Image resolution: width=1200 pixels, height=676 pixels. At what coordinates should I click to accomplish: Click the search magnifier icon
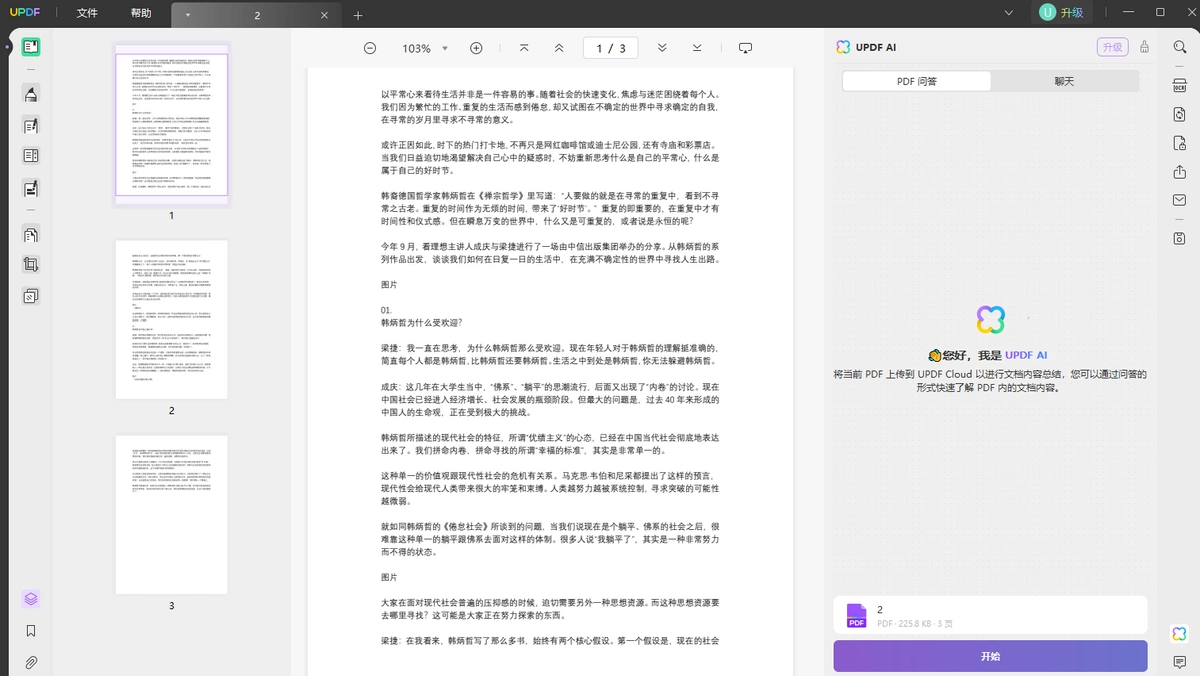point(1180,47)
